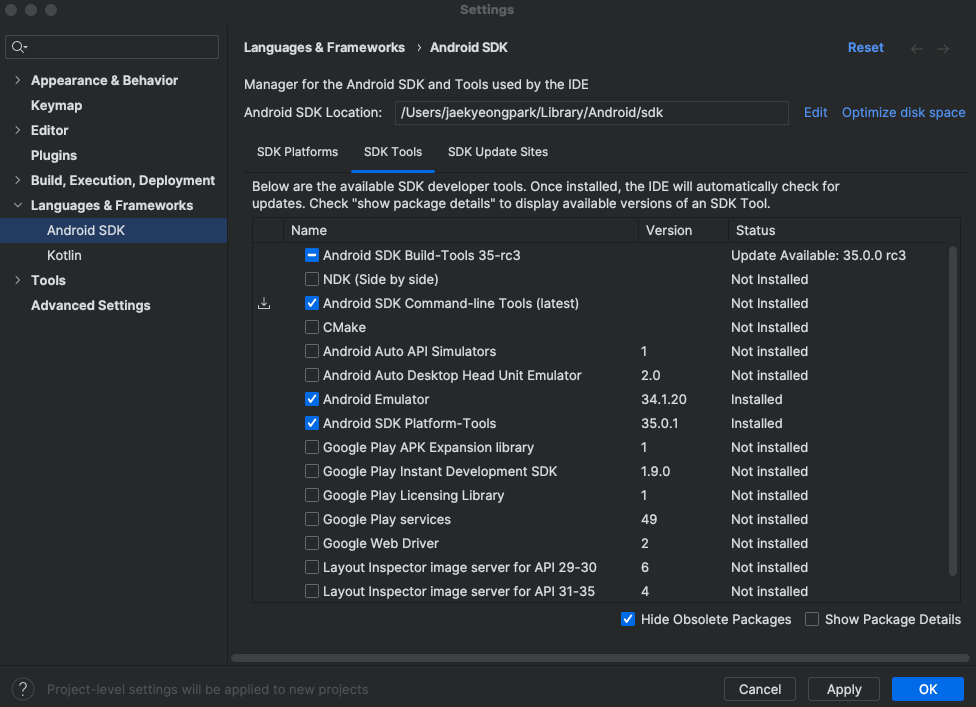Click the forward navigation arrow
Screen dimensions: 976x707
click(943, 49)
